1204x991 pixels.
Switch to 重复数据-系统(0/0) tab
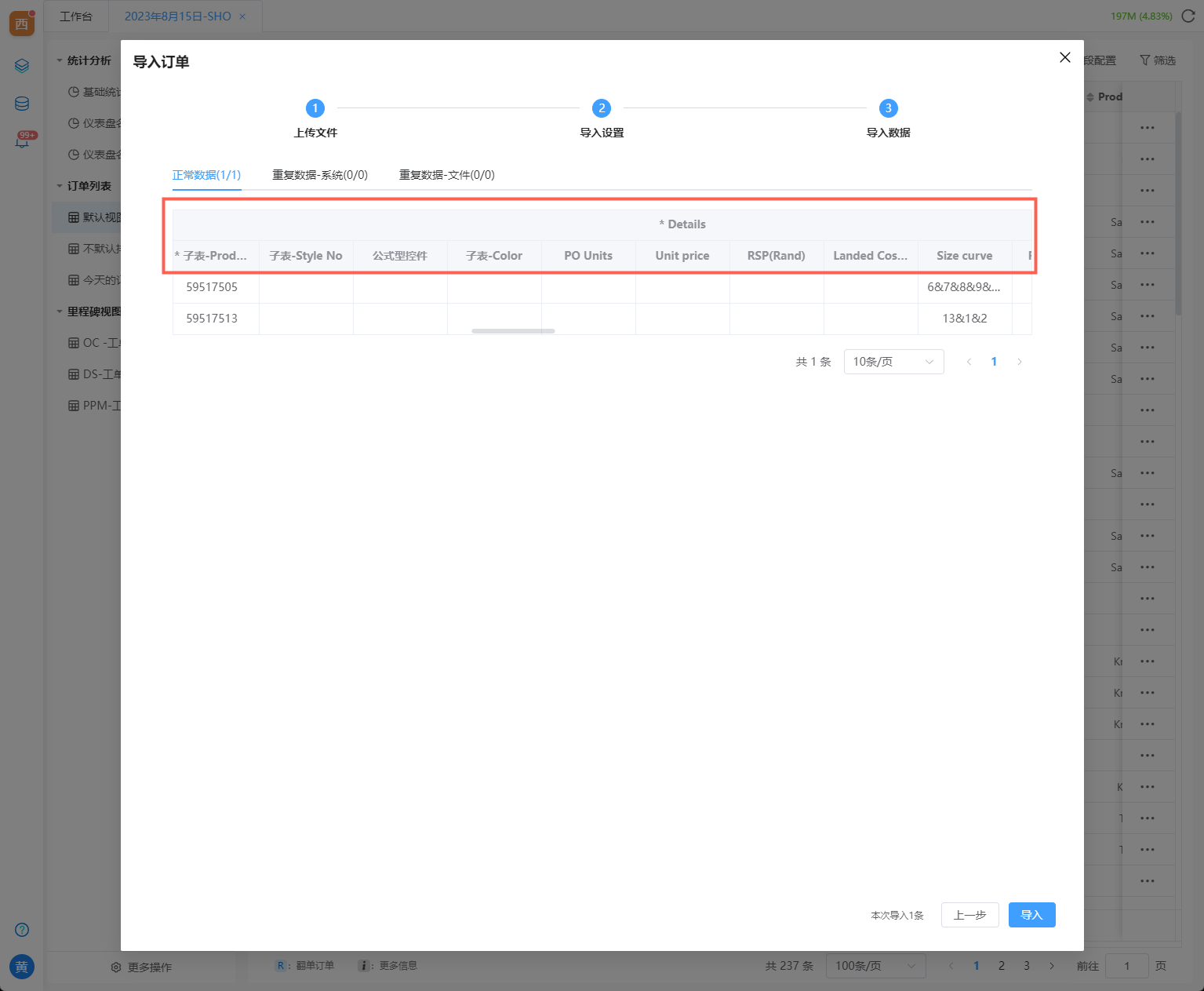319,175
